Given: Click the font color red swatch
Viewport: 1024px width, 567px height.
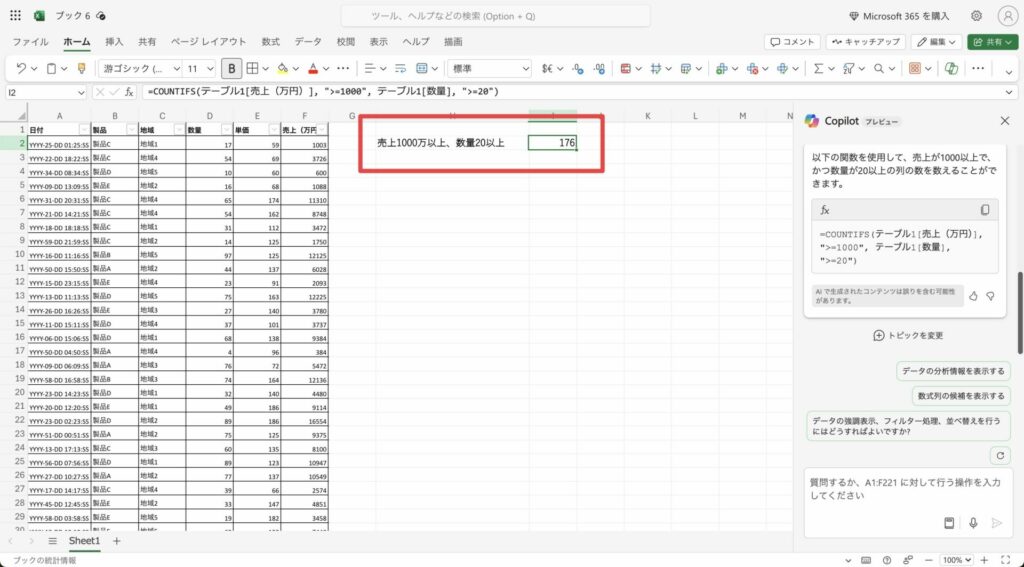Looking at the screenshot, I should (313, 69).
